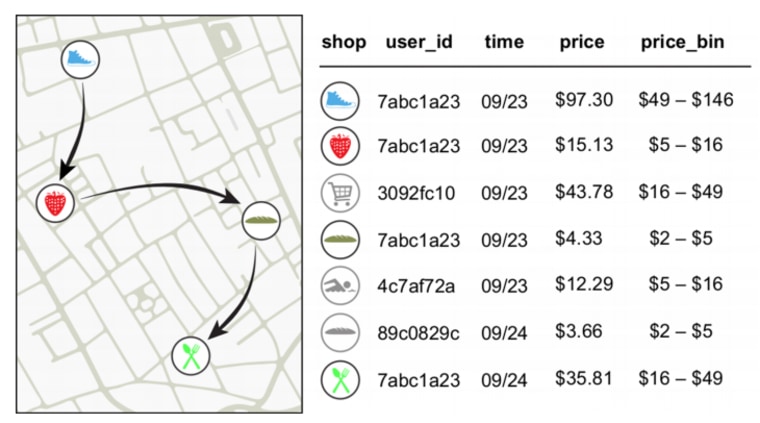Image resolution: width=760 pixels, height=423 pixels.
Task: Select the strawberry icon in the table
Action: click(x=340, y=146)
